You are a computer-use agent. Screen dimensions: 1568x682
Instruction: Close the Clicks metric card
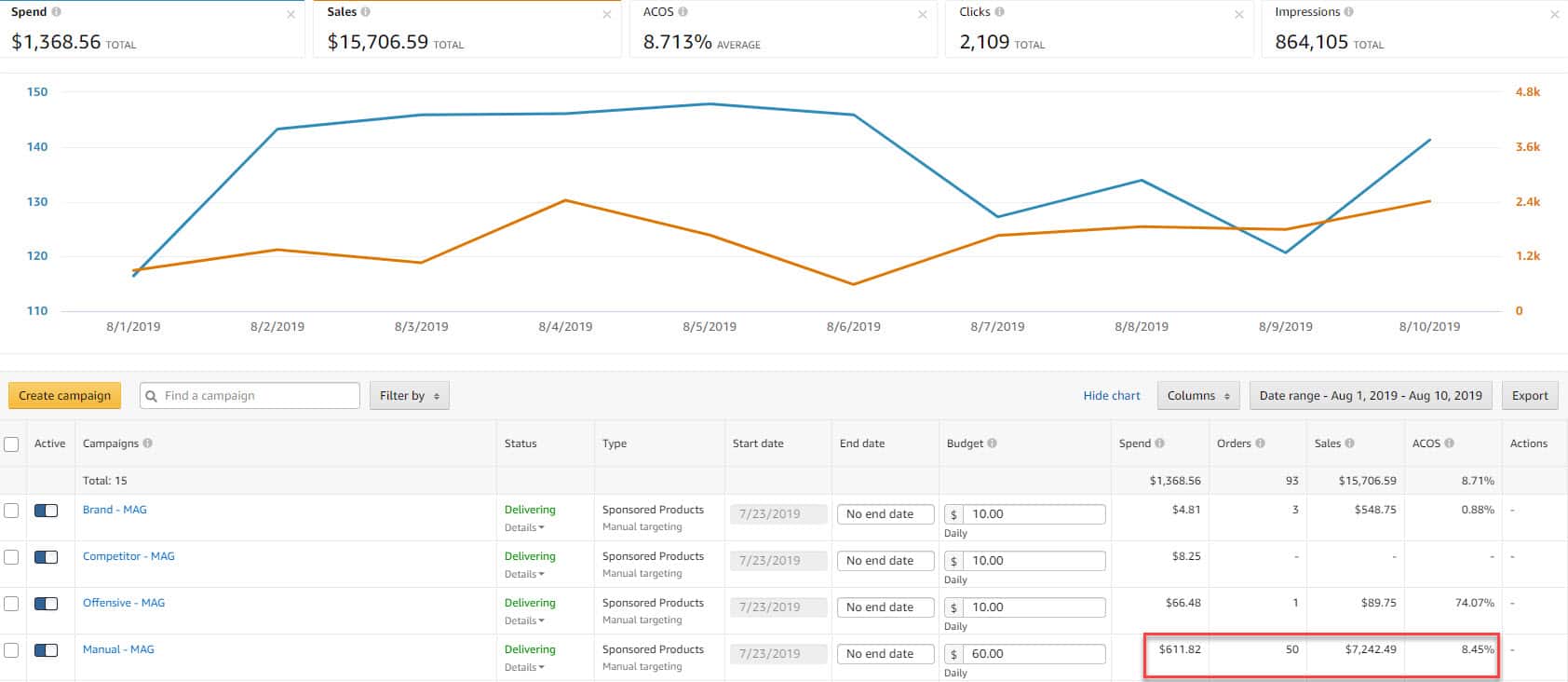coord(1238,14)
